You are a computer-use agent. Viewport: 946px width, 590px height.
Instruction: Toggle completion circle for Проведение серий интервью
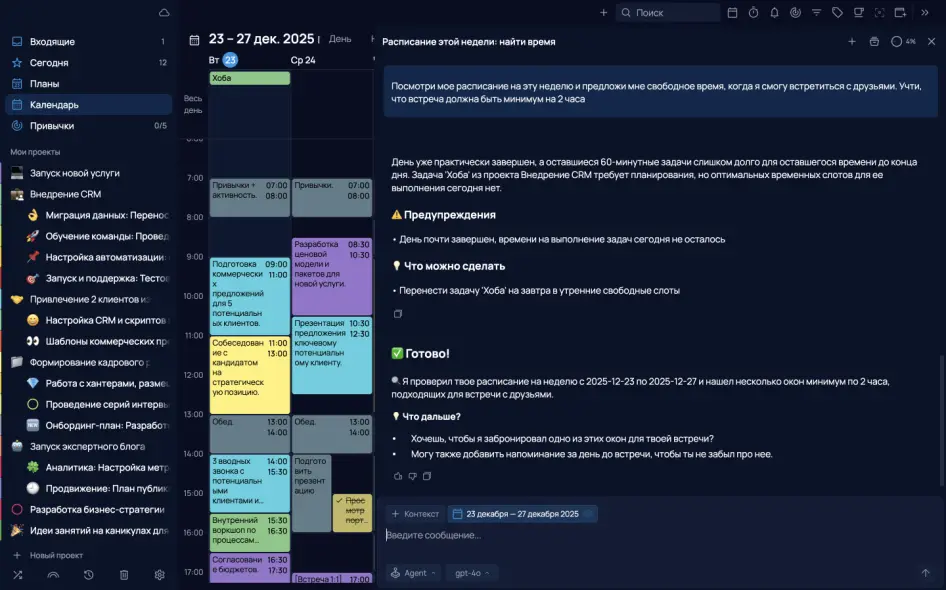pos(32,404)
